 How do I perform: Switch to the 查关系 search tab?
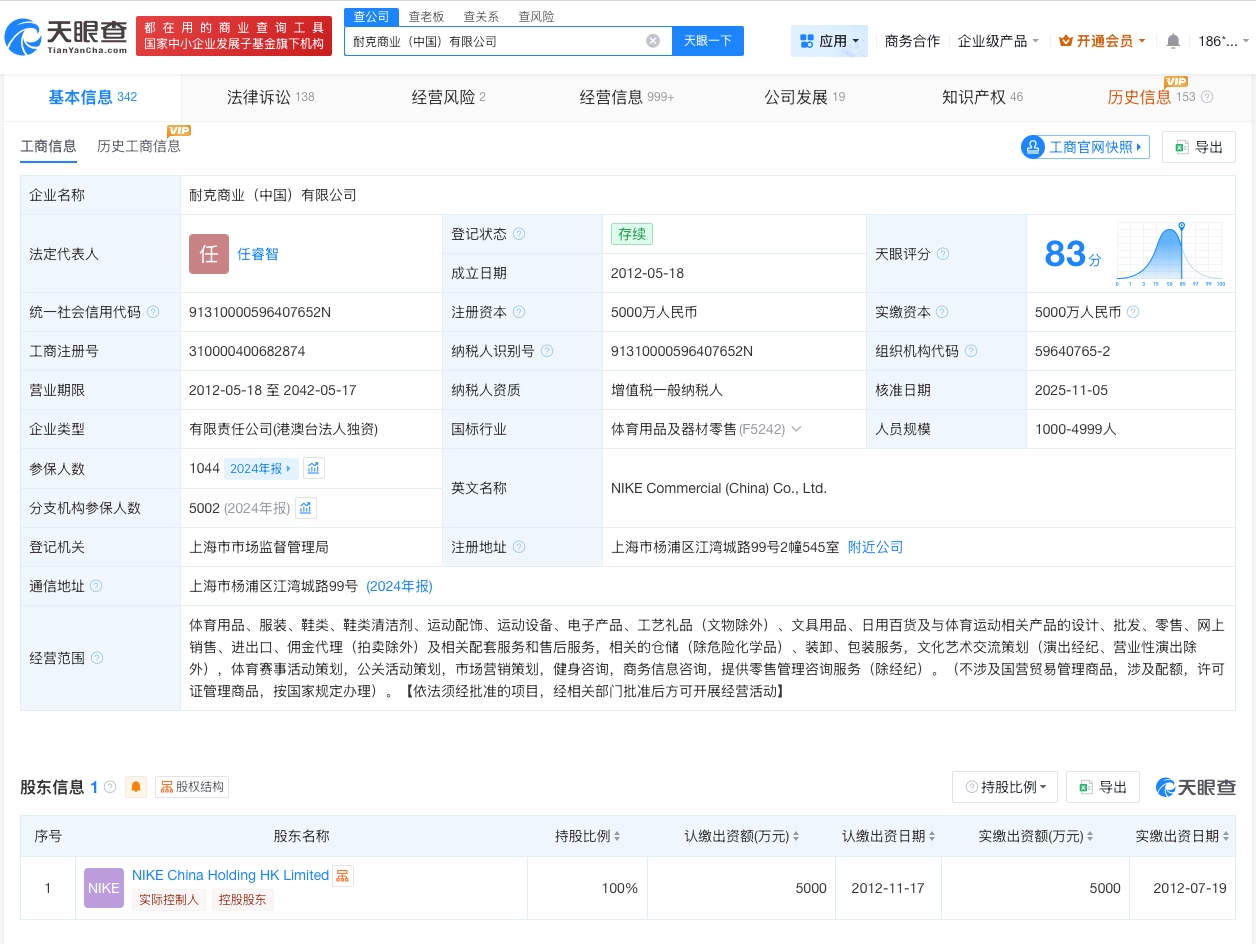click(x=481, y=17)
